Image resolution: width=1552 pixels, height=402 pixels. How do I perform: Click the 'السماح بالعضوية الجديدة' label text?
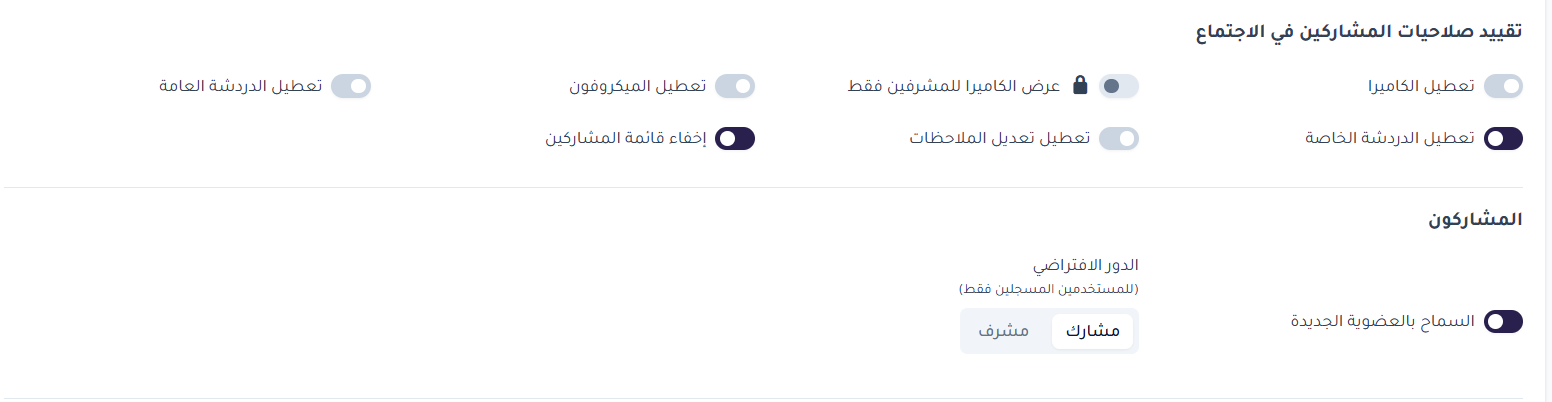(x=1381, y=321)
